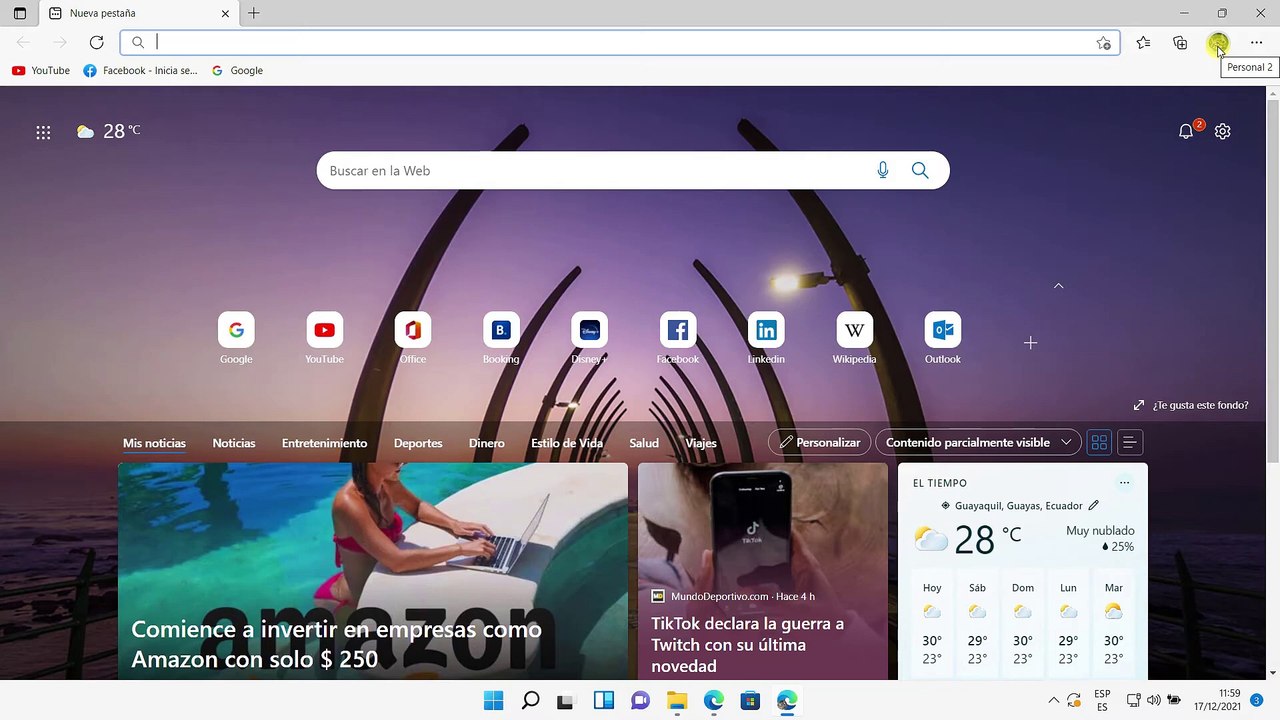
Task: Click ¿Te gusta este fondo? link
Action: (x=1191, y=405)
